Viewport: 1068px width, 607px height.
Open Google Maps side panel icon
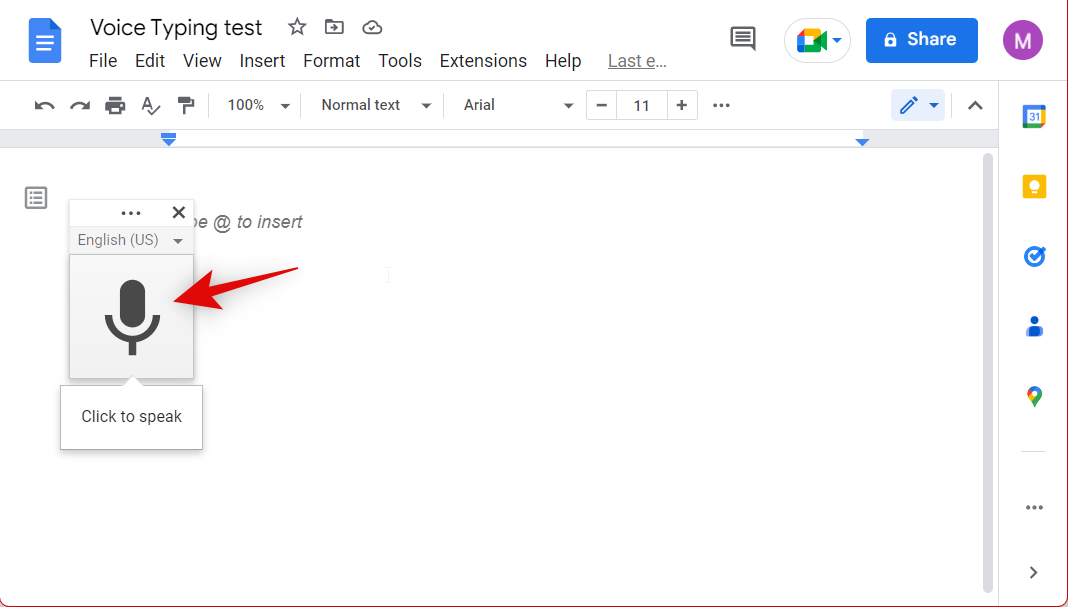pyautogui.click(x=1034, y=397)
